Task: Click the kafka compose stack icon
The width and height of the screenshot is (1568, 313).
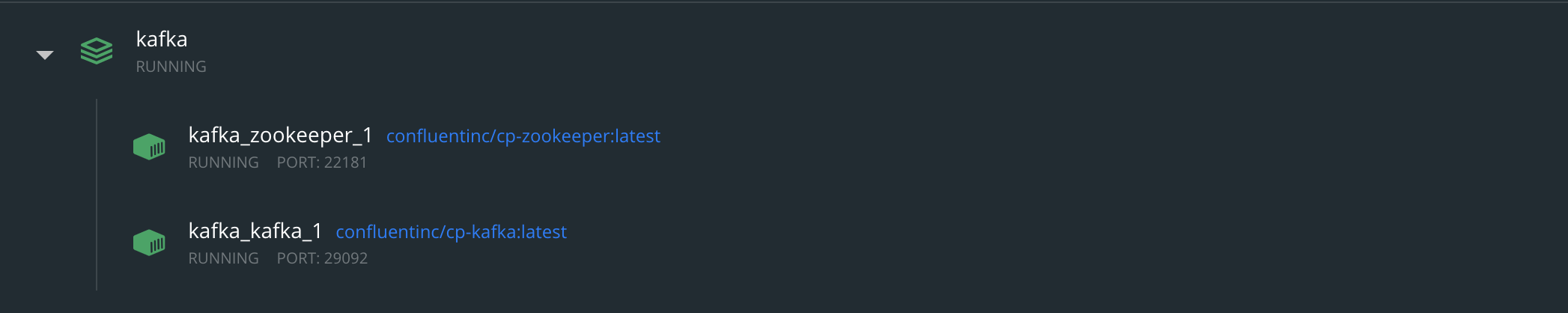Action: click(97, 51)
